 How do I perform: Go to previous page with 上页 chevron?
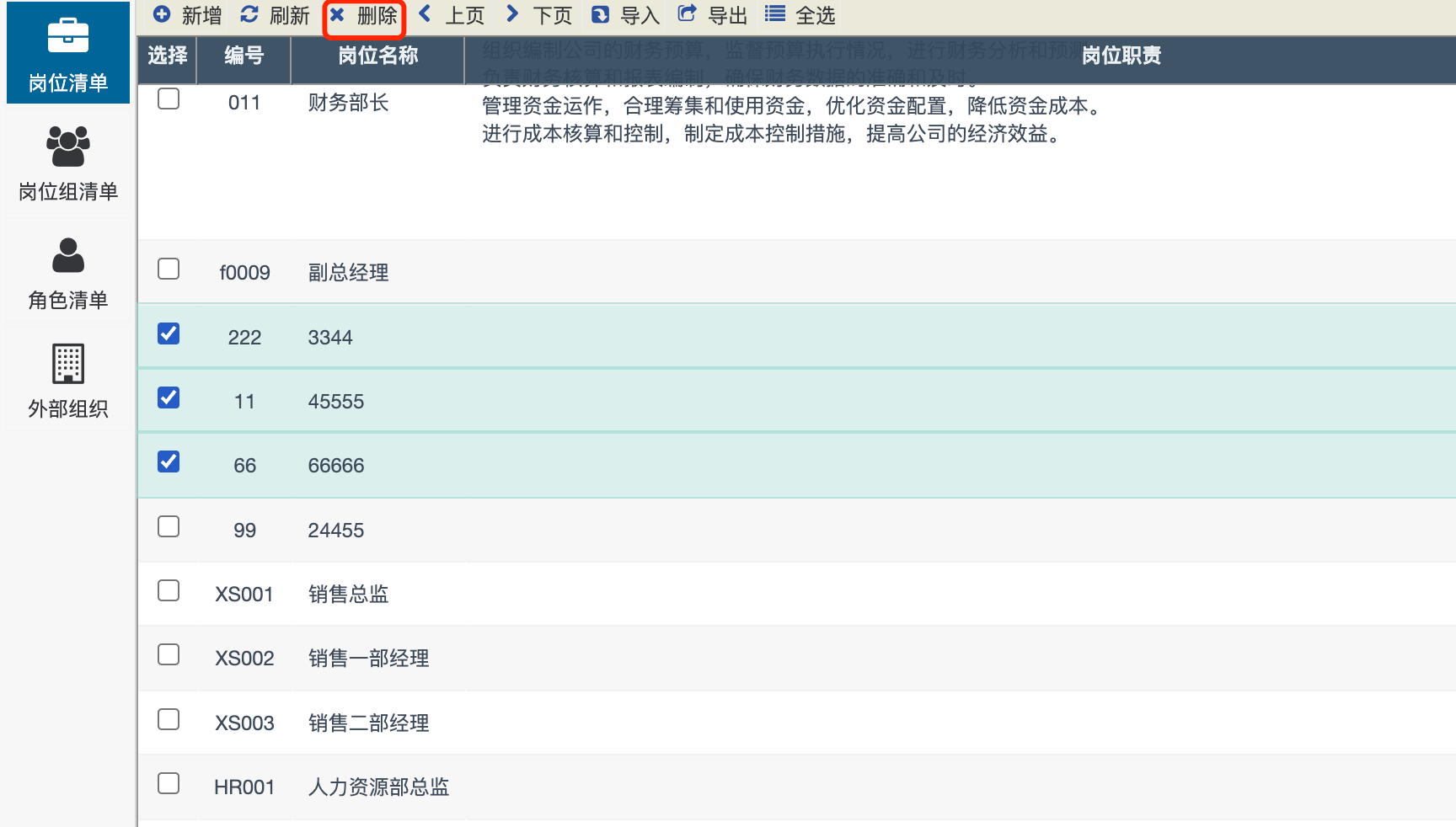click(426, 13)
